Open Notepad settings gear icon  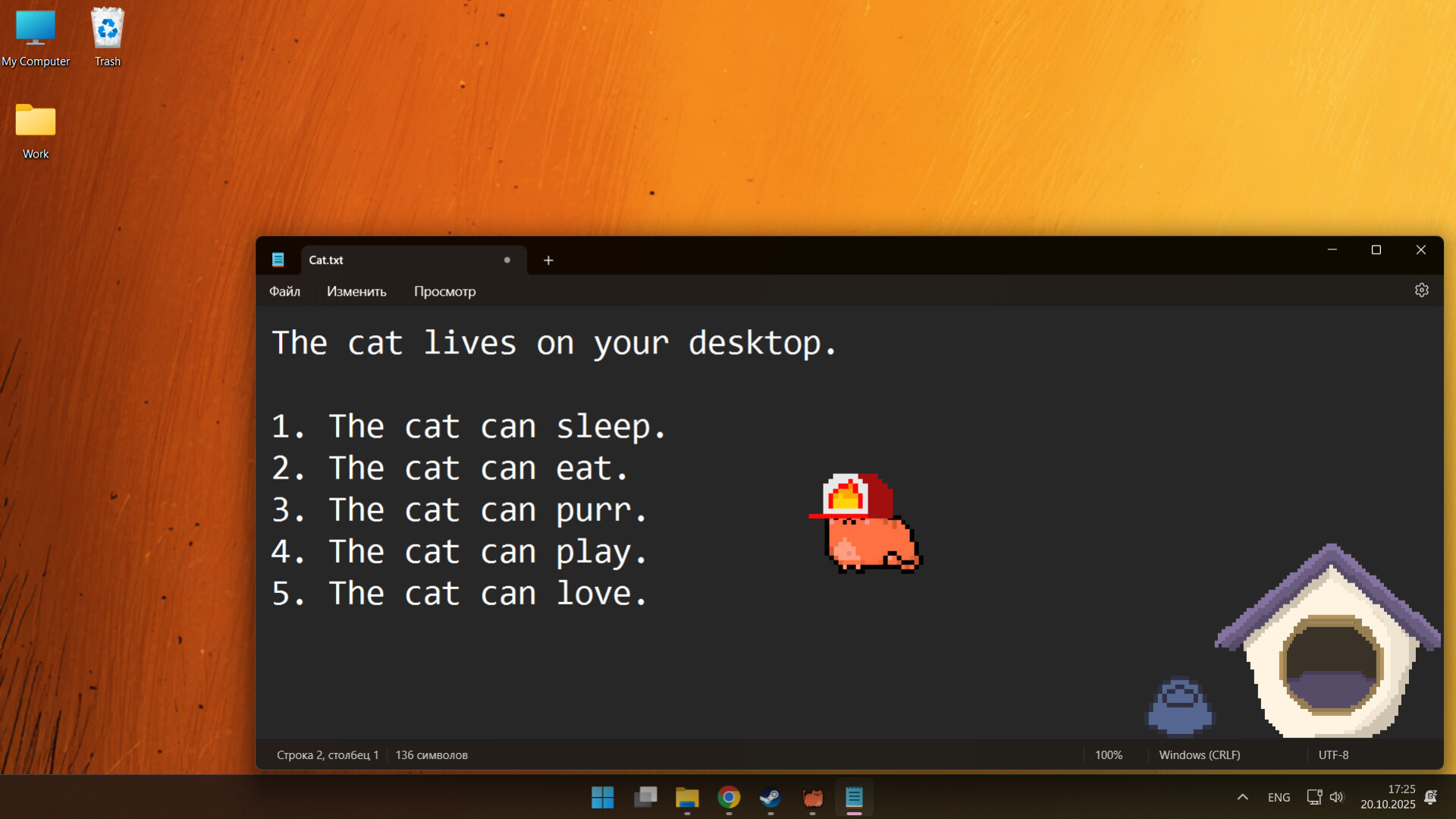click(1421, 290)
